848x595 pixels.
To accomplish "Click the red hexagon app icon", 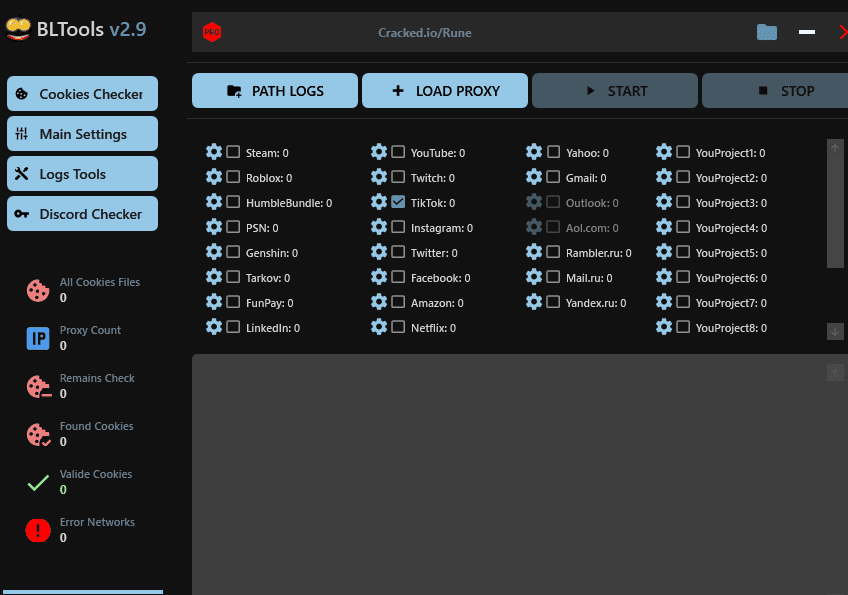I will pos(211,31).
